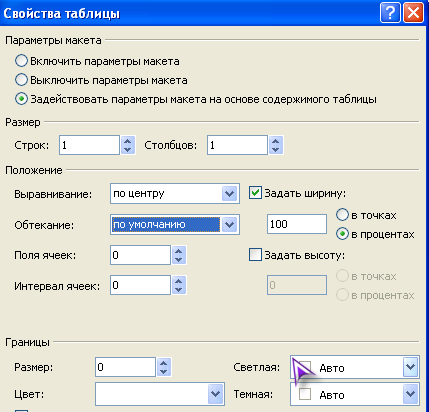Open the Светлая border color dropdown
The height and width of the screenshot is (412, 429).
(x=410, y=367)
